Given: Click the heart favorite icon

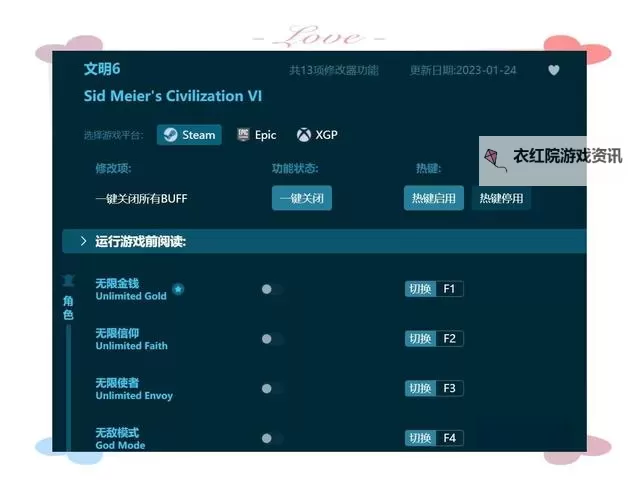Looking at the screenshot, I should 553,70.
